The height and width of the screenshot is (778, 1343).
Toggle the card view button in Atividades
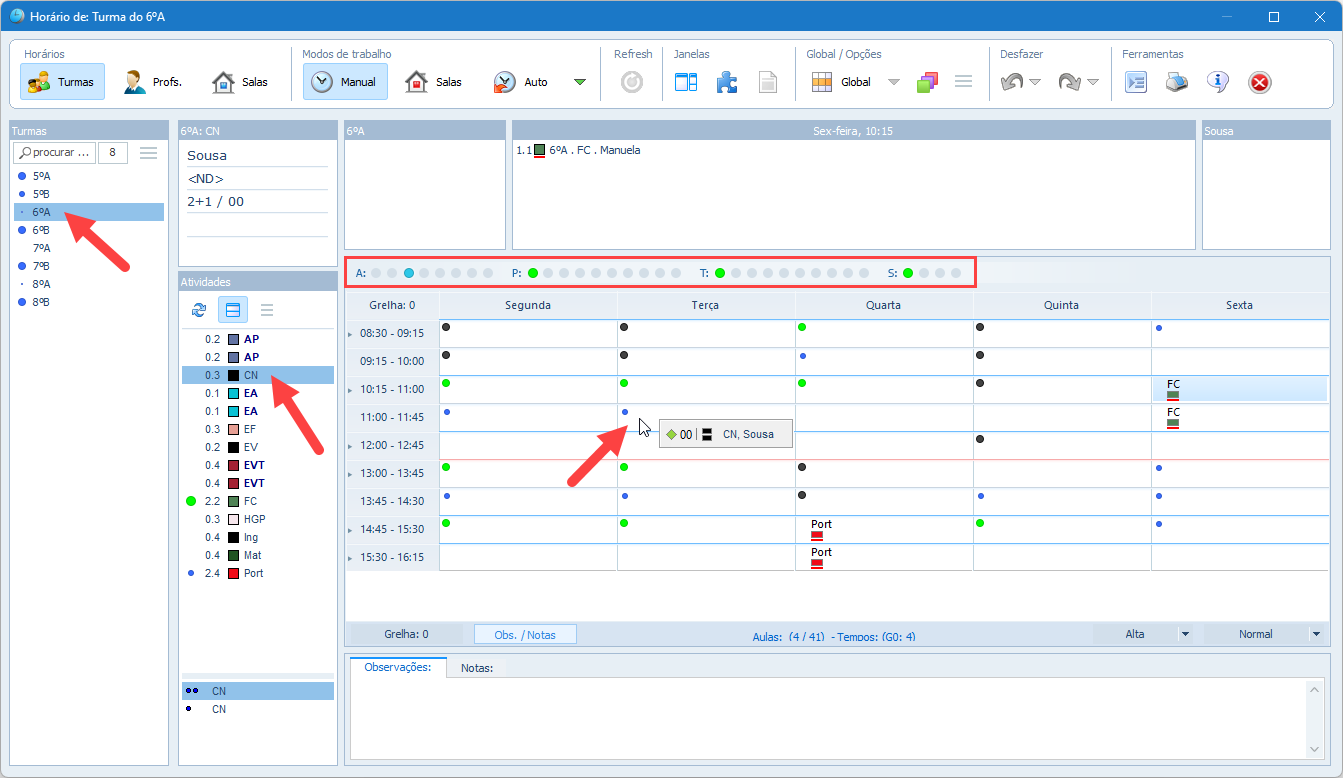point(233,310)
